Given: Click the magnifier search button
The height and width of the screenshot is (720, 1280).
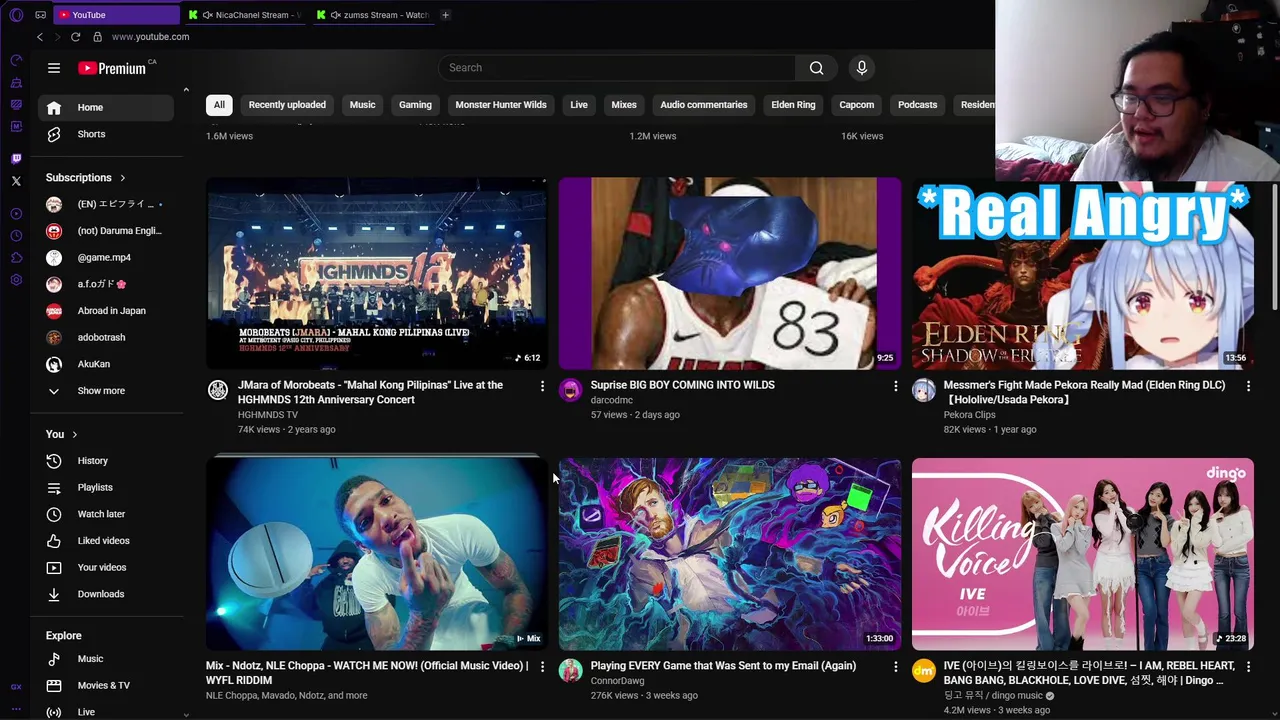Looking at the screenshot, I should coord(816,68).
